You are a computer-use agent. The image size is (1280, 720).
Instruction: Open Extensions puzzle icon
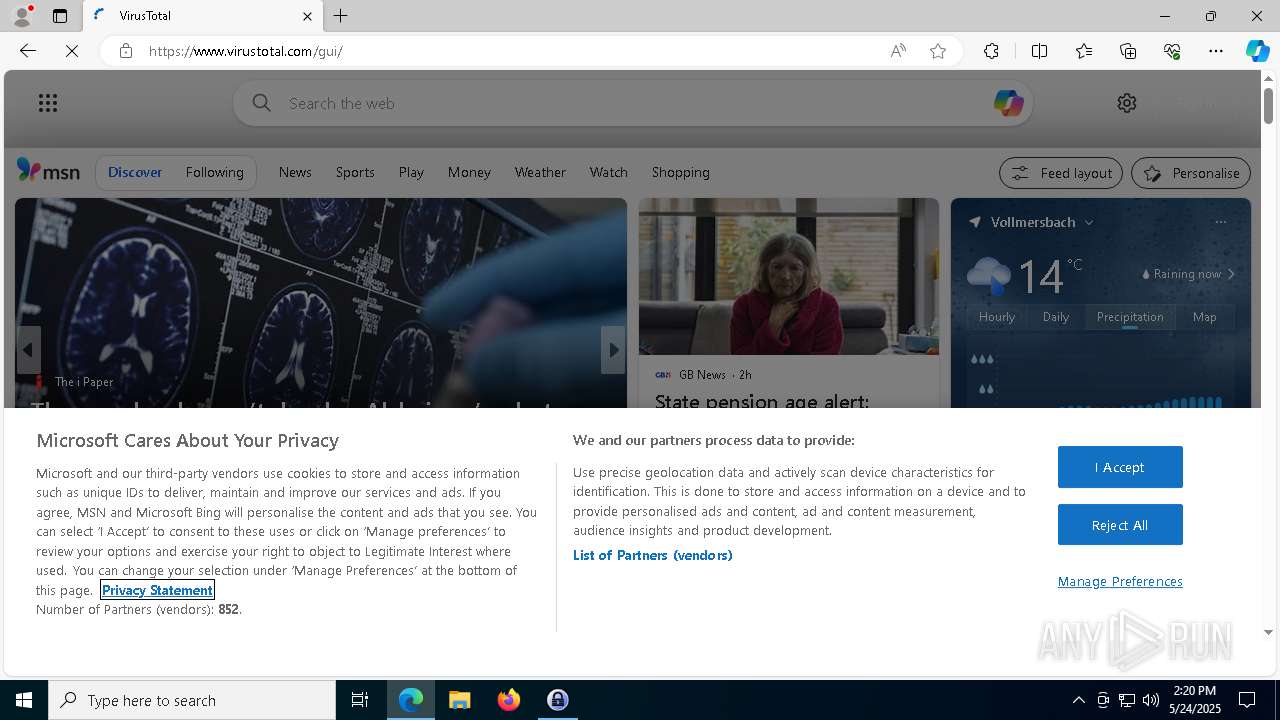991,51
